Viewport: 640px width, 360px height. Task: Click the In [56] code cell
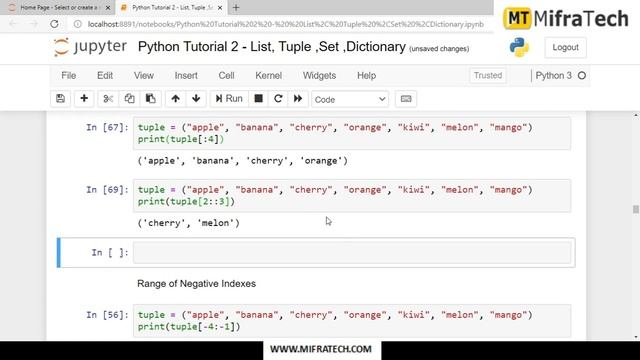(352, 321)
